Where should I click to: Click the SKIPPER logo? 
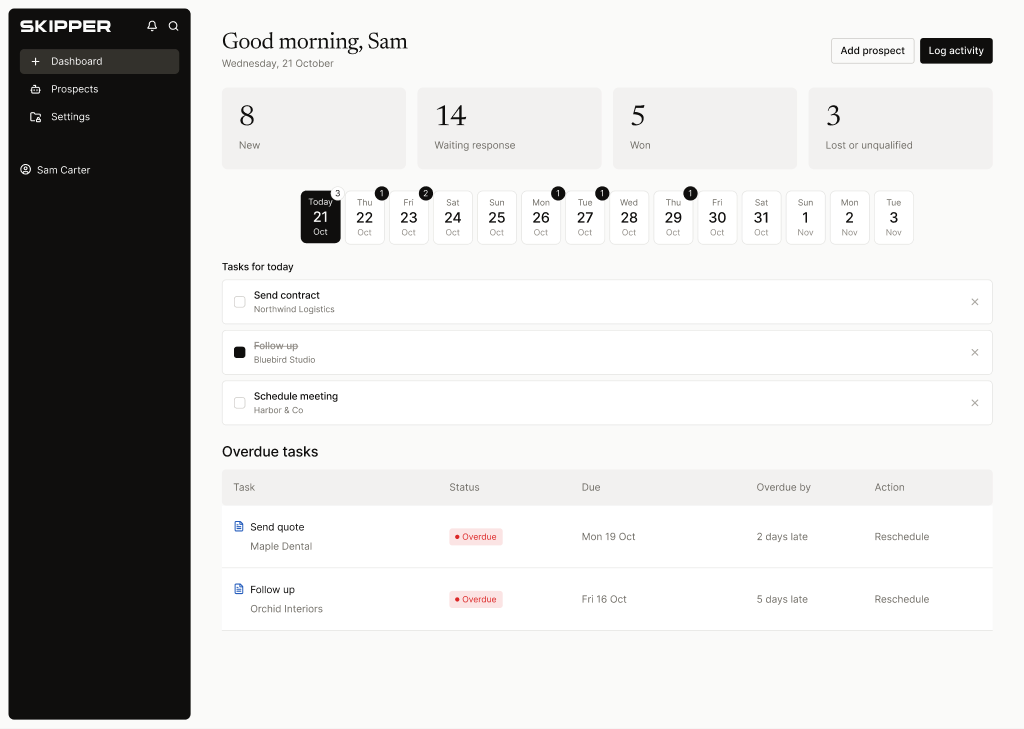[65, 26]
